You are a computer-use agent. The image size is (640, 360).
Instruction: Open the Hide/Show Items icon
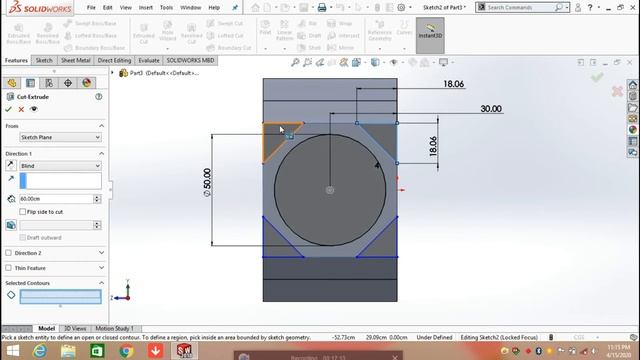(393, 62)
